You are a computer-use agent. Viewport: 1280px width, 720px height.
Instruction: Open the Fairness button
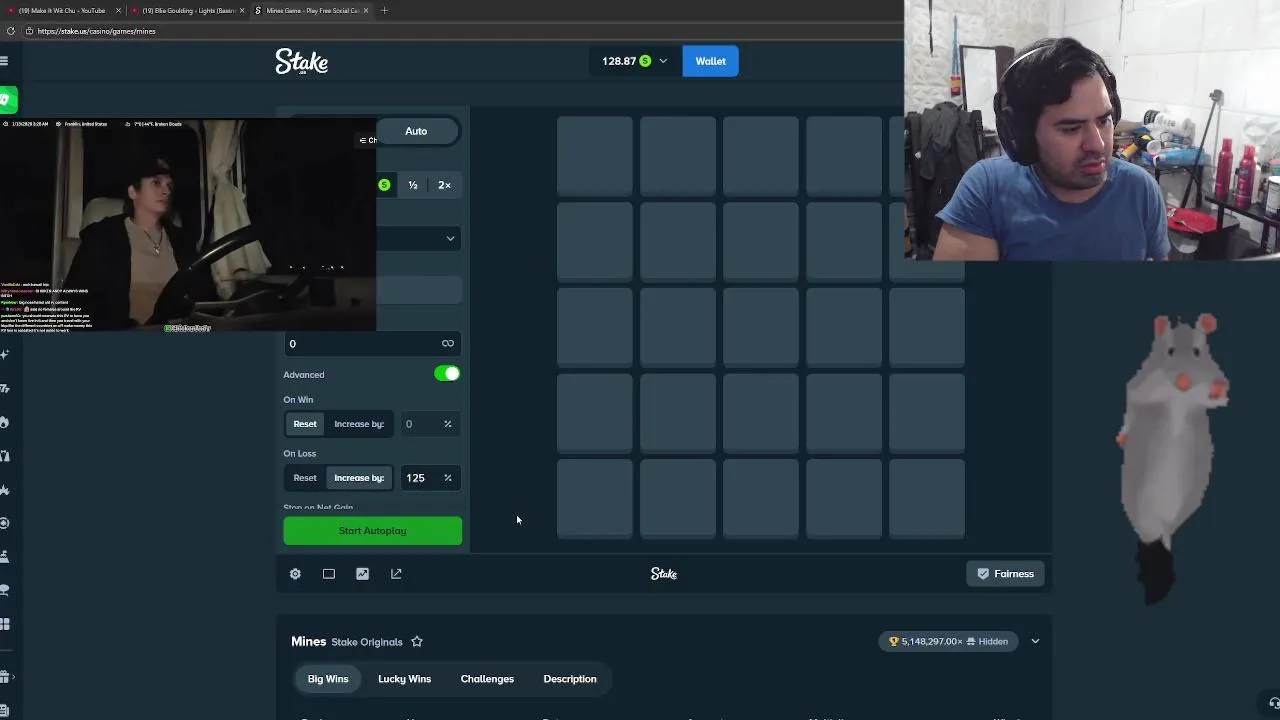point(1005,574)
